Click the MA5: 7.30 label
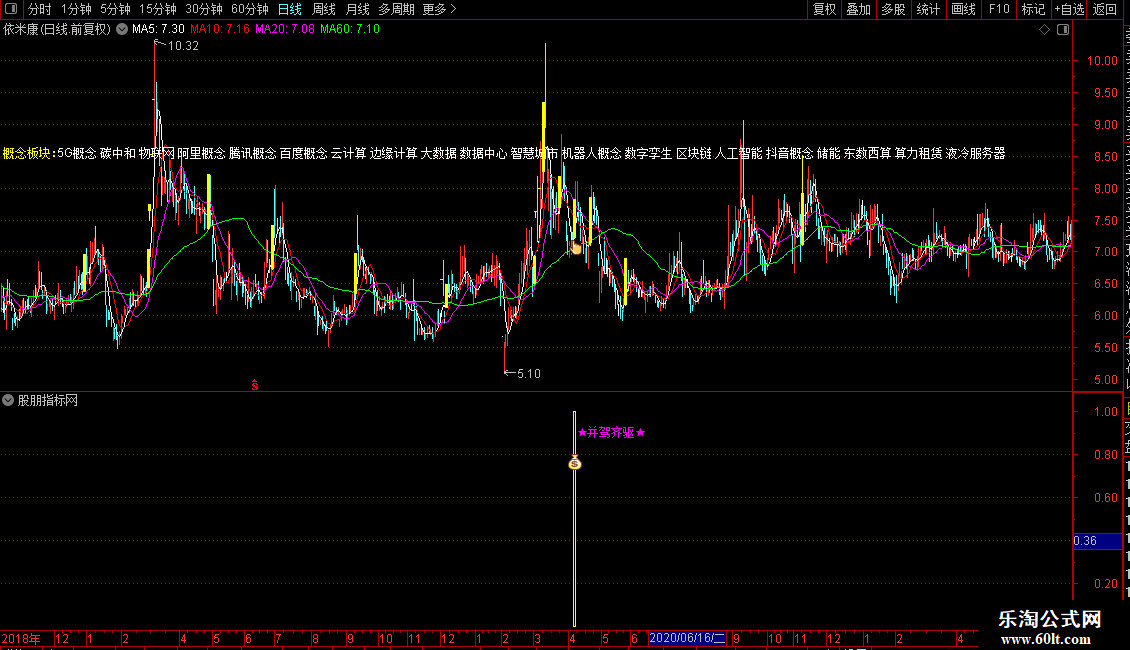The image size is (1130, 650). (x=158, y=29)
